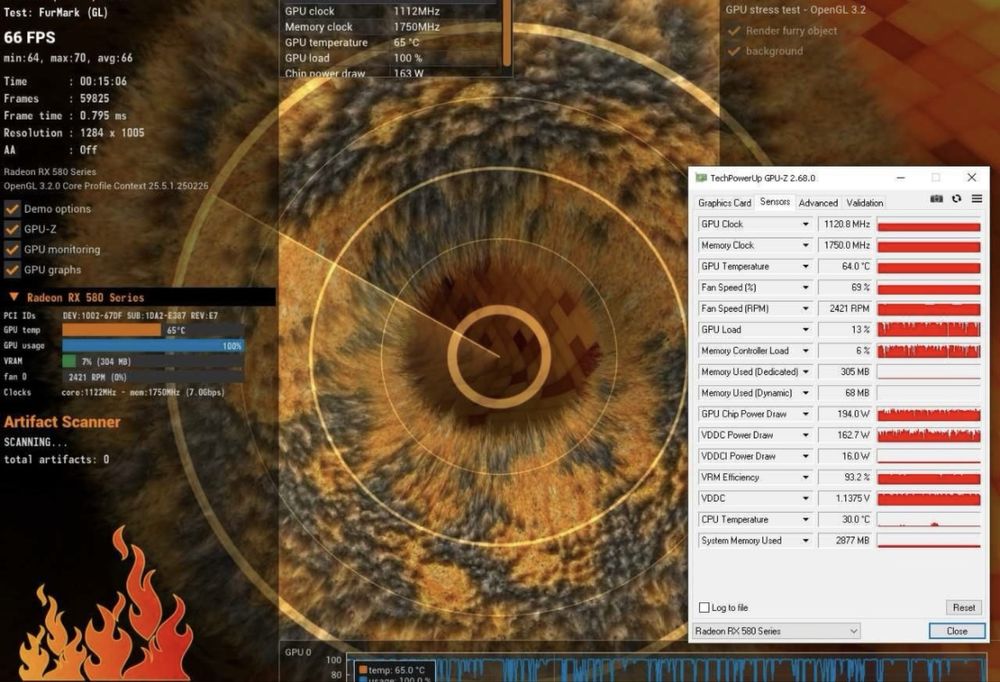Click the GPU stress test - OpenGL 3.2 title
Viewport: 1000px width, 682px height.
pyautogui.click(x=795, y=10)
